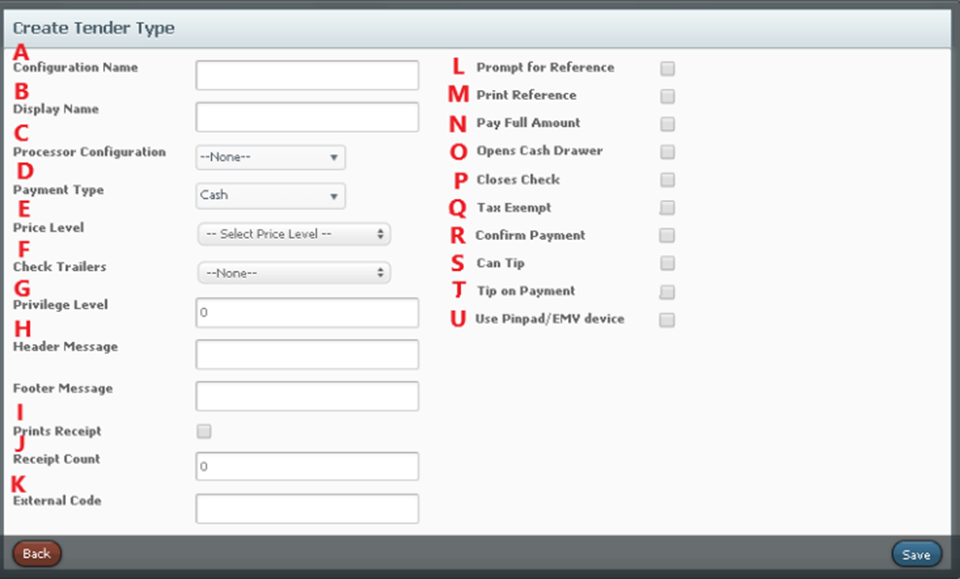
Task: Open the Check Trailers dropdown
Action: point(294,273)
